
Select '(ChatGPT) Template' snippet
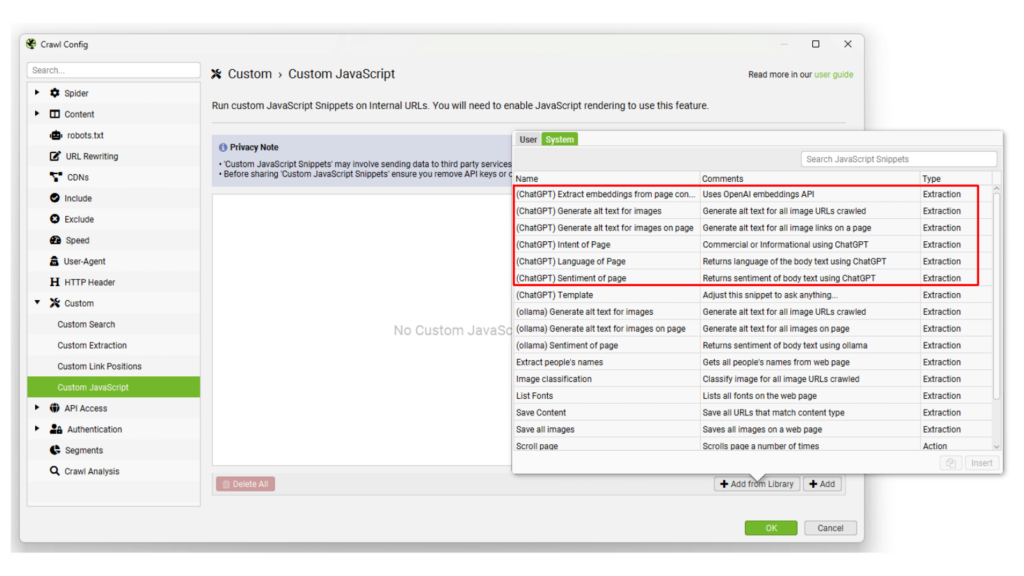[x=752, y=295]
